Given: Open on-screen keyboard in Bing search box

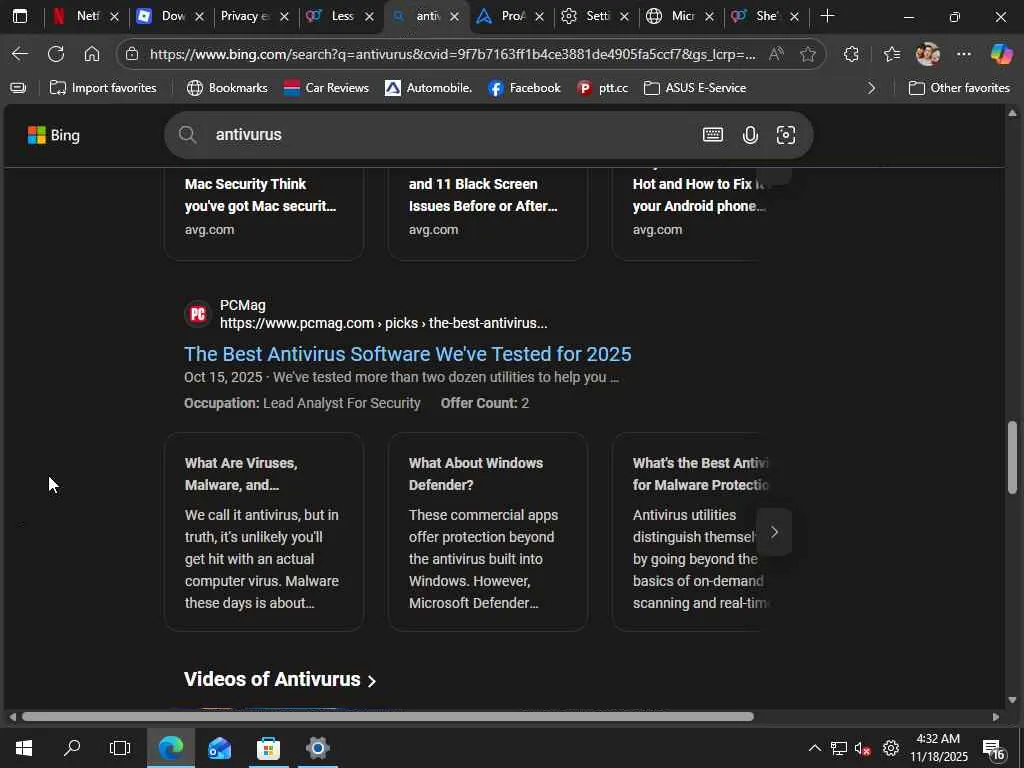Looking at the screenshot, I should pos(712,135).
